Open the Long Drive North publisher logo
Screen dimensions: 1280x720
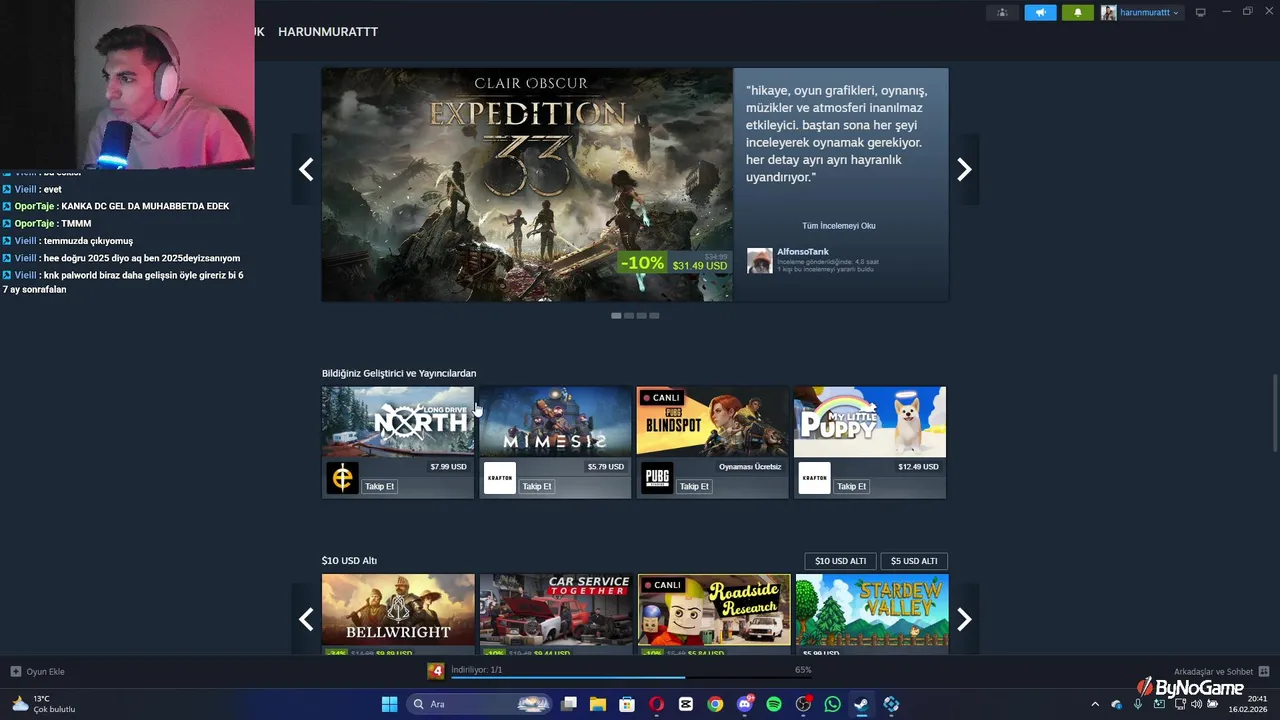(342, 478)
